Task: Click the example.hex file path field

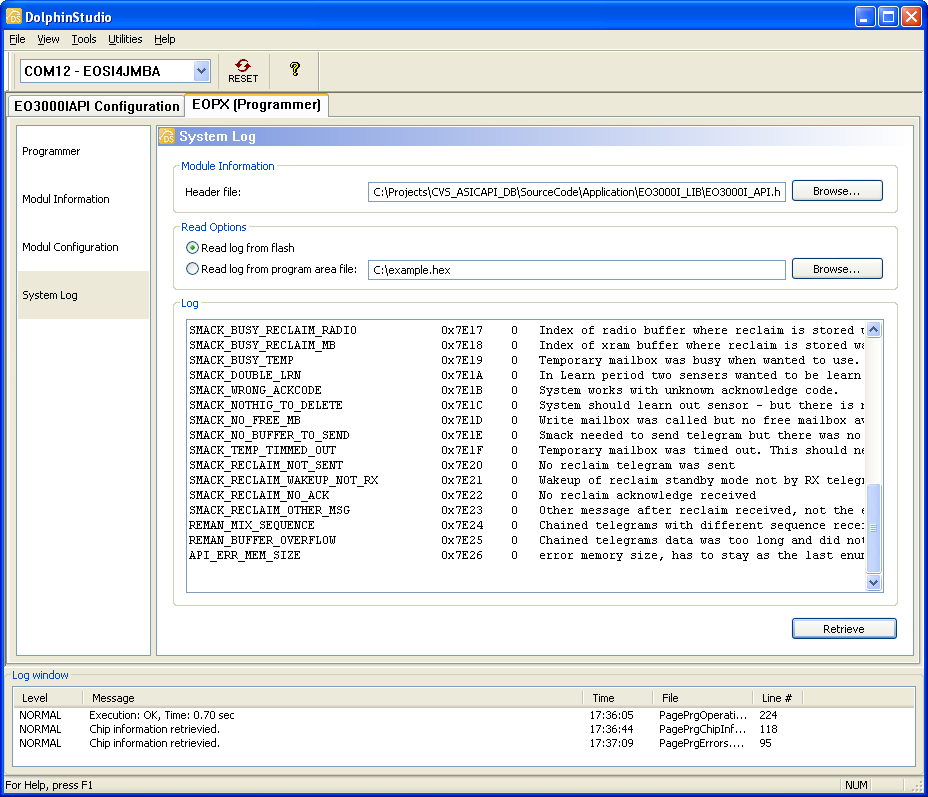Action: click(576, 270)
